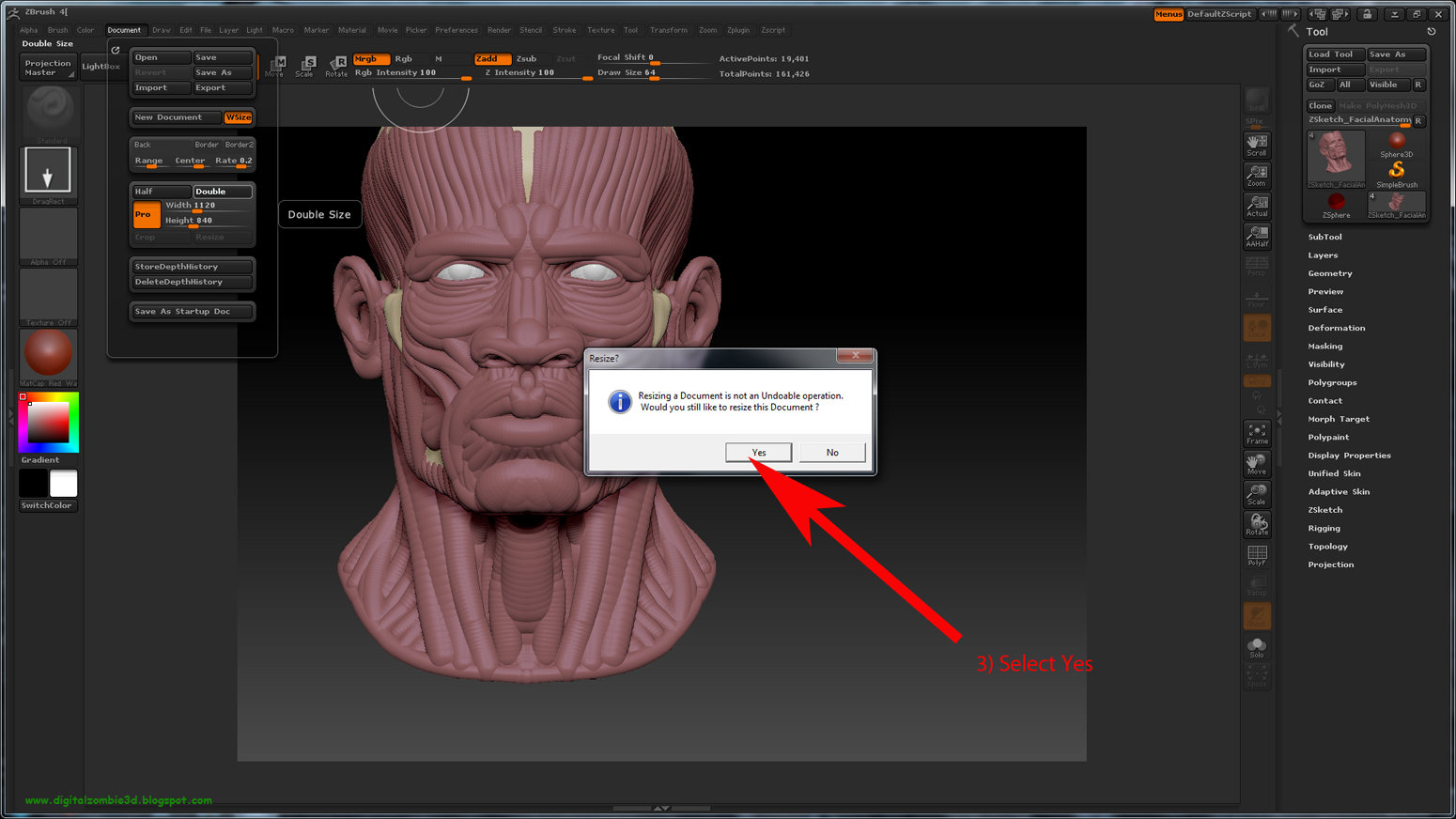Select the Zoom canvas tool
1456x819 pixels.
1256,176
